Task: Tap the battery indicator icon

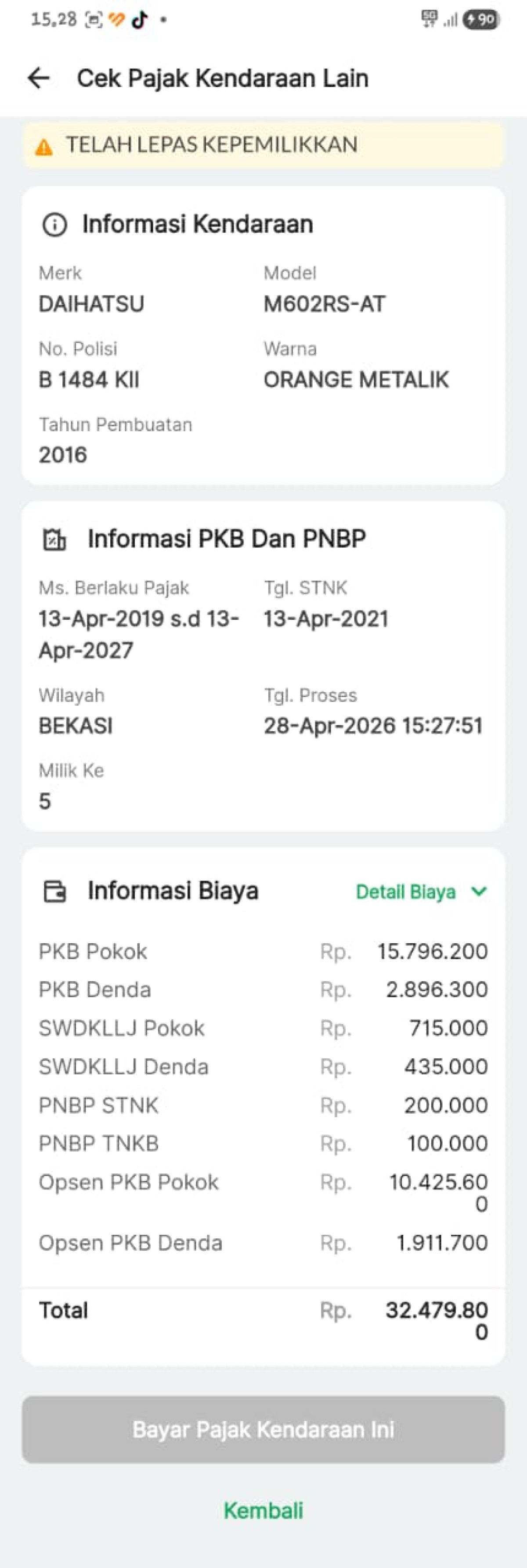Action: [481, 19]
